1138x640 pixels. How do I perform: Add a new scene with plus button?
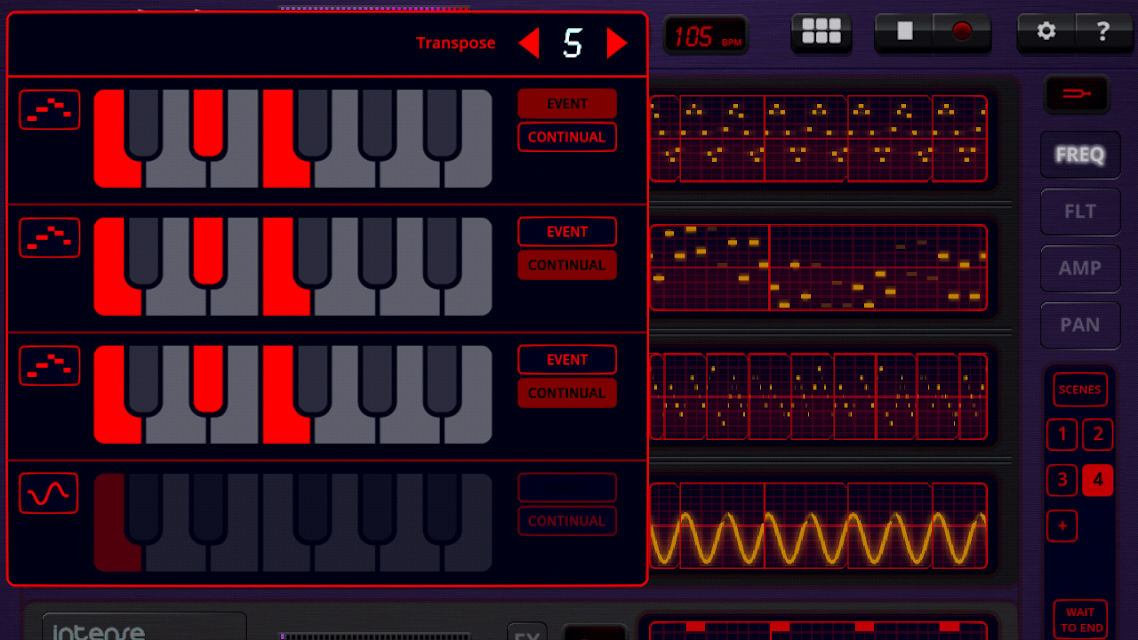tap(1062, 526)
